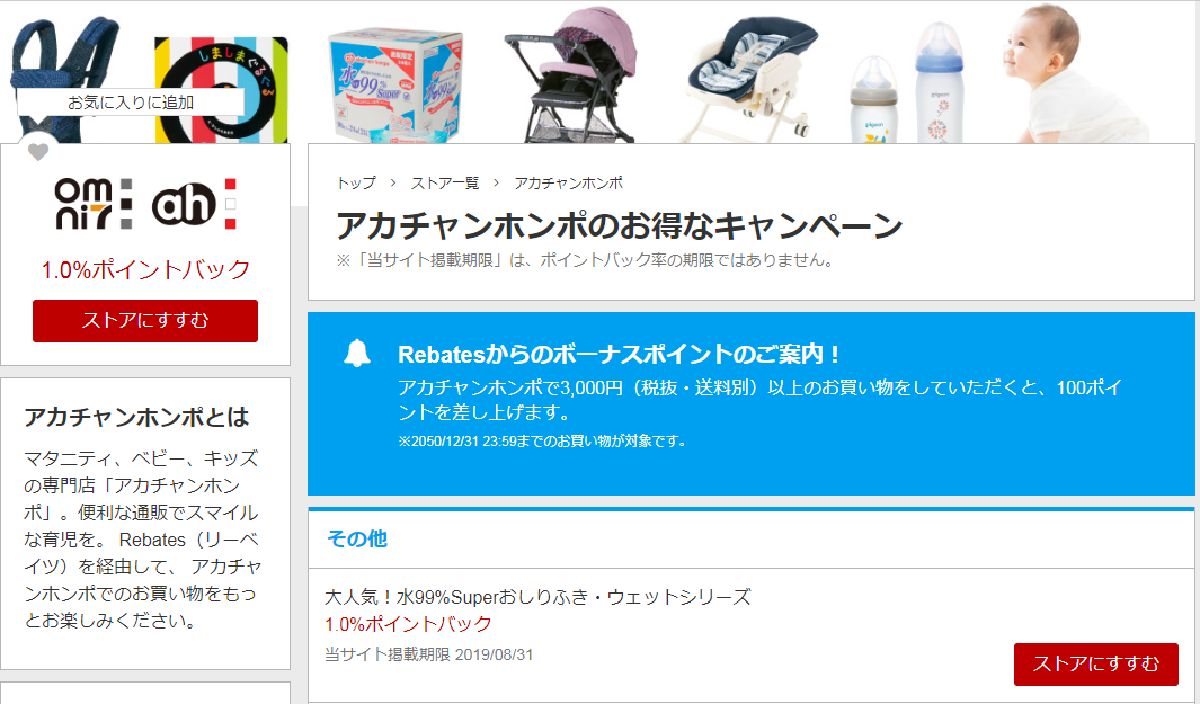Select the その他 section heading
The height and width of the screenshot is (704, 1200).
357,538
